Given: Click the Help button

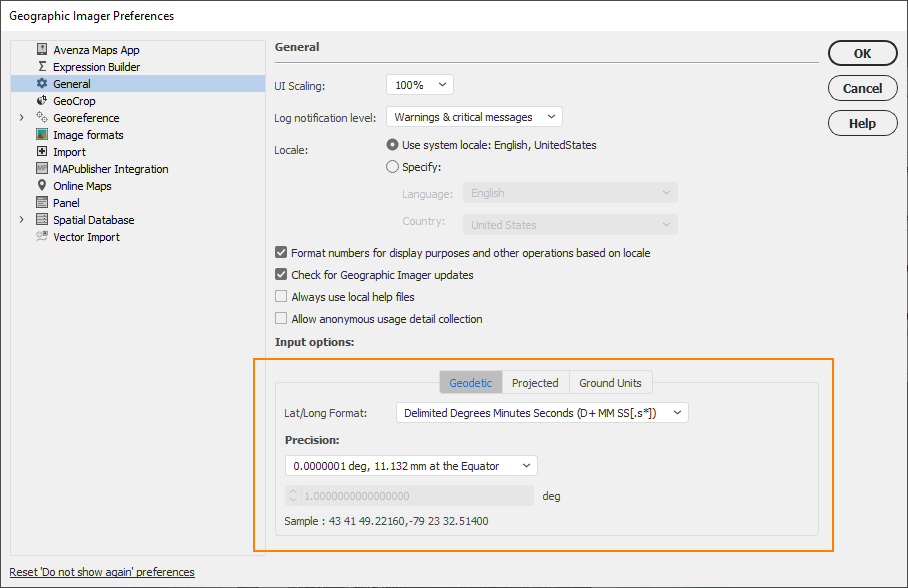Looking at the screenshot, I should tap(863, 123).
